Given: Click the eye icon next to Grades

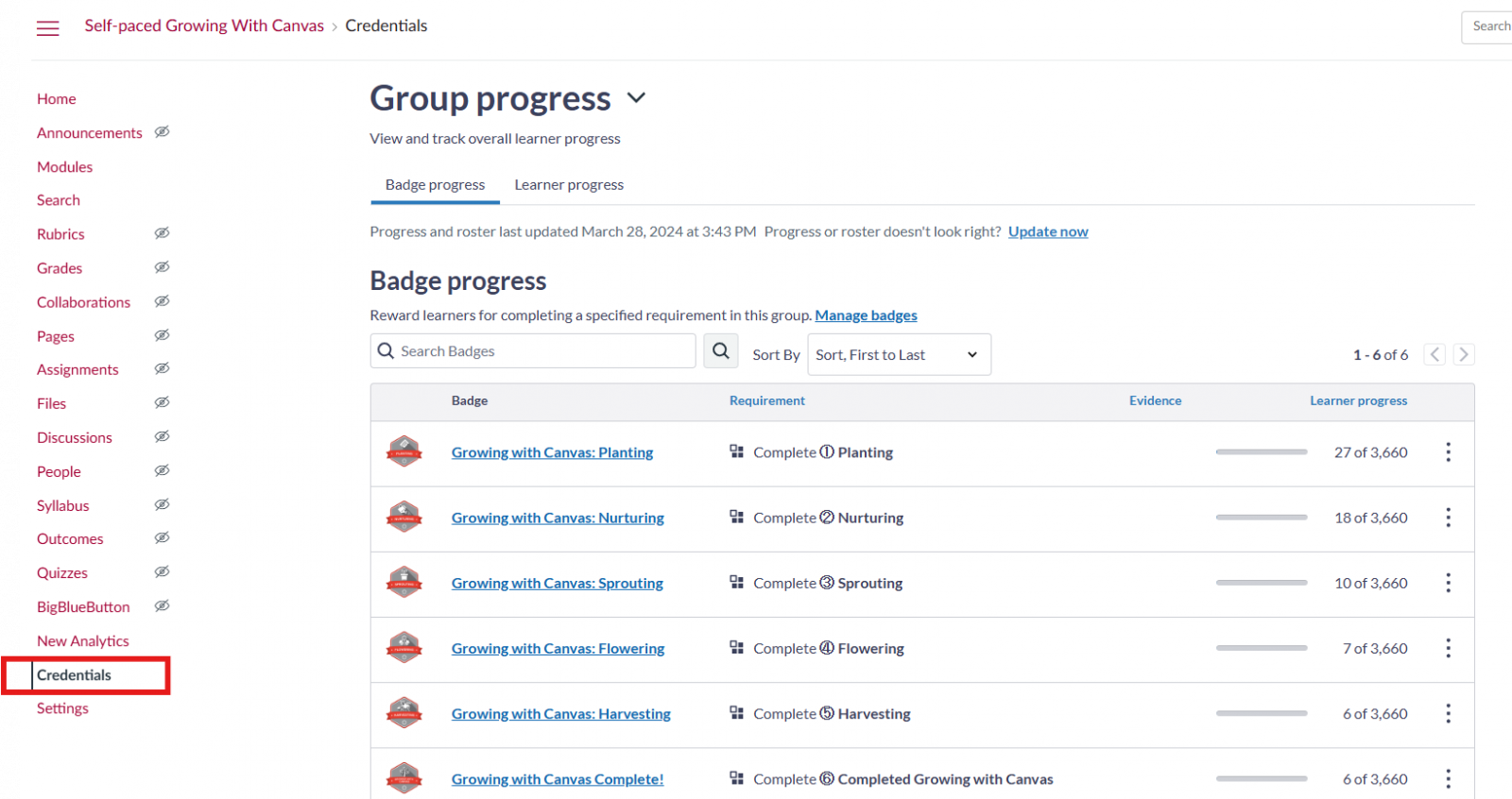Looking at the screenshot, I should point(162,267).
